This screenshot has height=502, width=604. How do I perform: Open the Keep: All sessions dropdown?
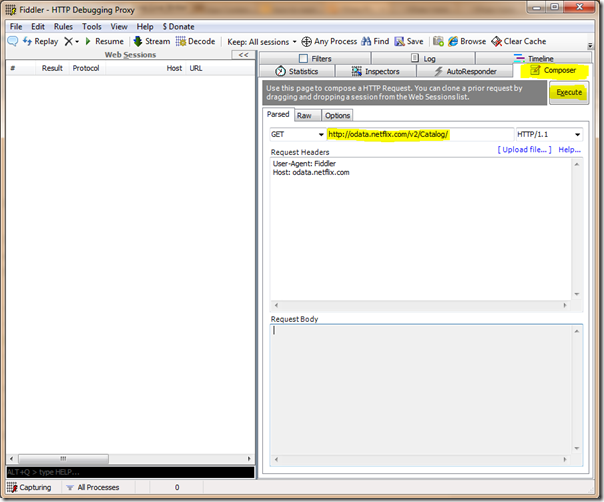pyautogui.click(x=260, y=42)
